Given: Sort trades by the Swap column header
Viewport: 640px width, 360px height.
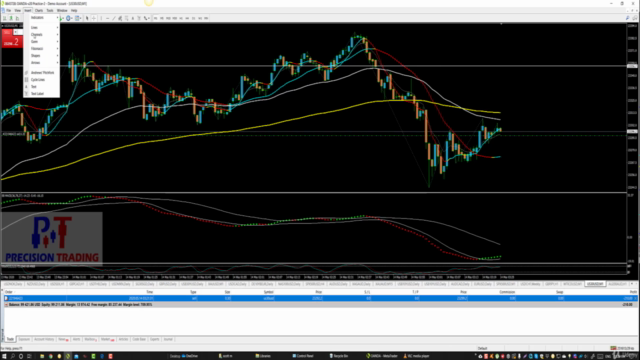Looking at the screenshot, I should coord(560,292).
